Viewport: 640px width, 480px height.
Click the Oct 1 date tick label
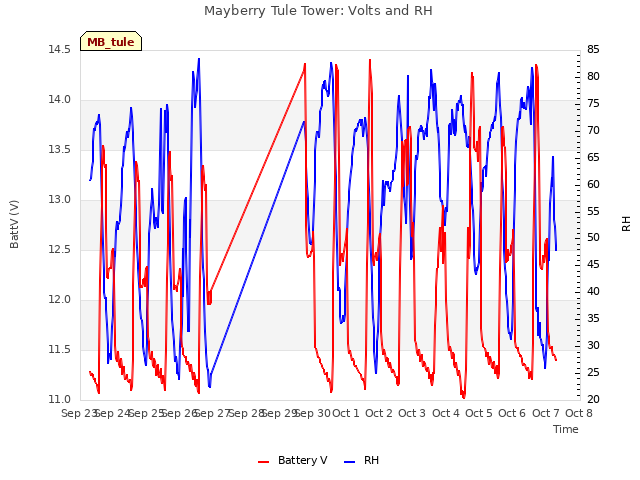click(346, 413)
